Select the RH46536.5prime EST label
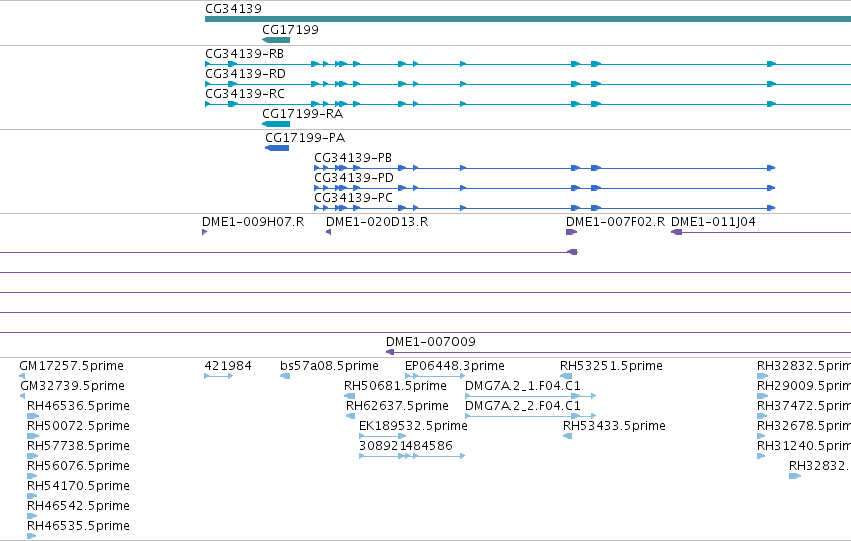This screenshot has height=541, width=851. point(78,406)
